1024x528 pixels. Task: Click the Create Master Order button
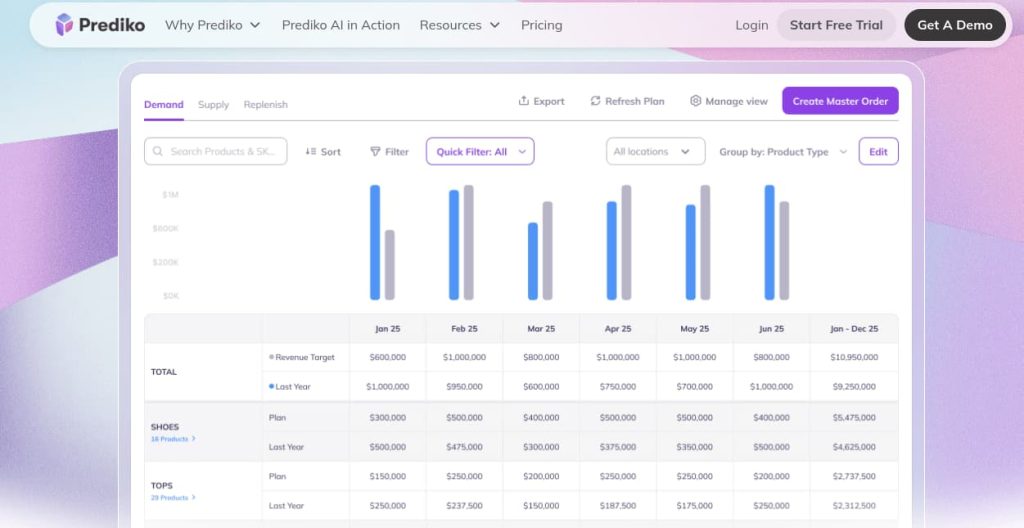840,101
